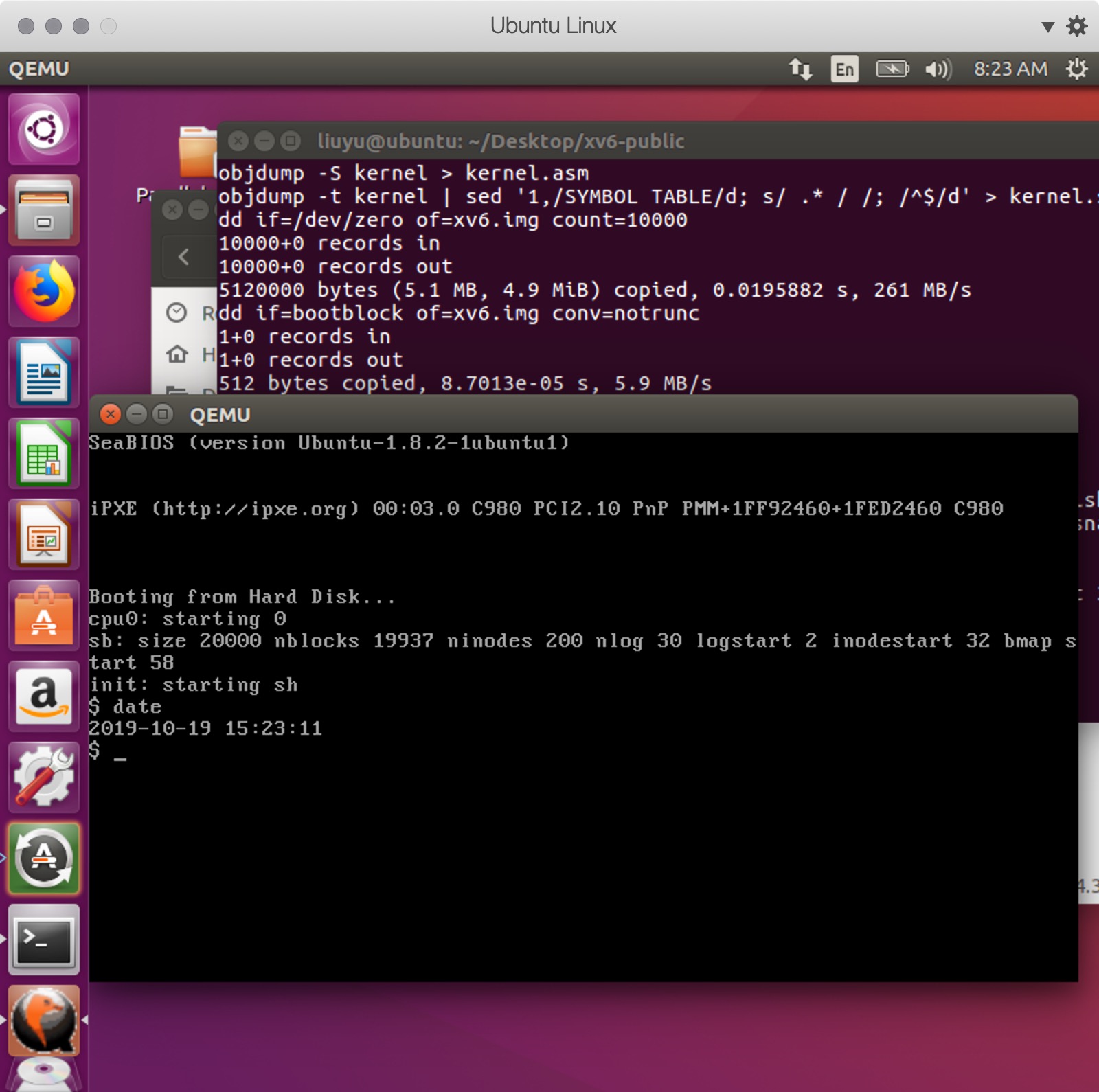1099x1092 pixels.
Task: Open the session gear menu
Action: [x=1076, y=69]
